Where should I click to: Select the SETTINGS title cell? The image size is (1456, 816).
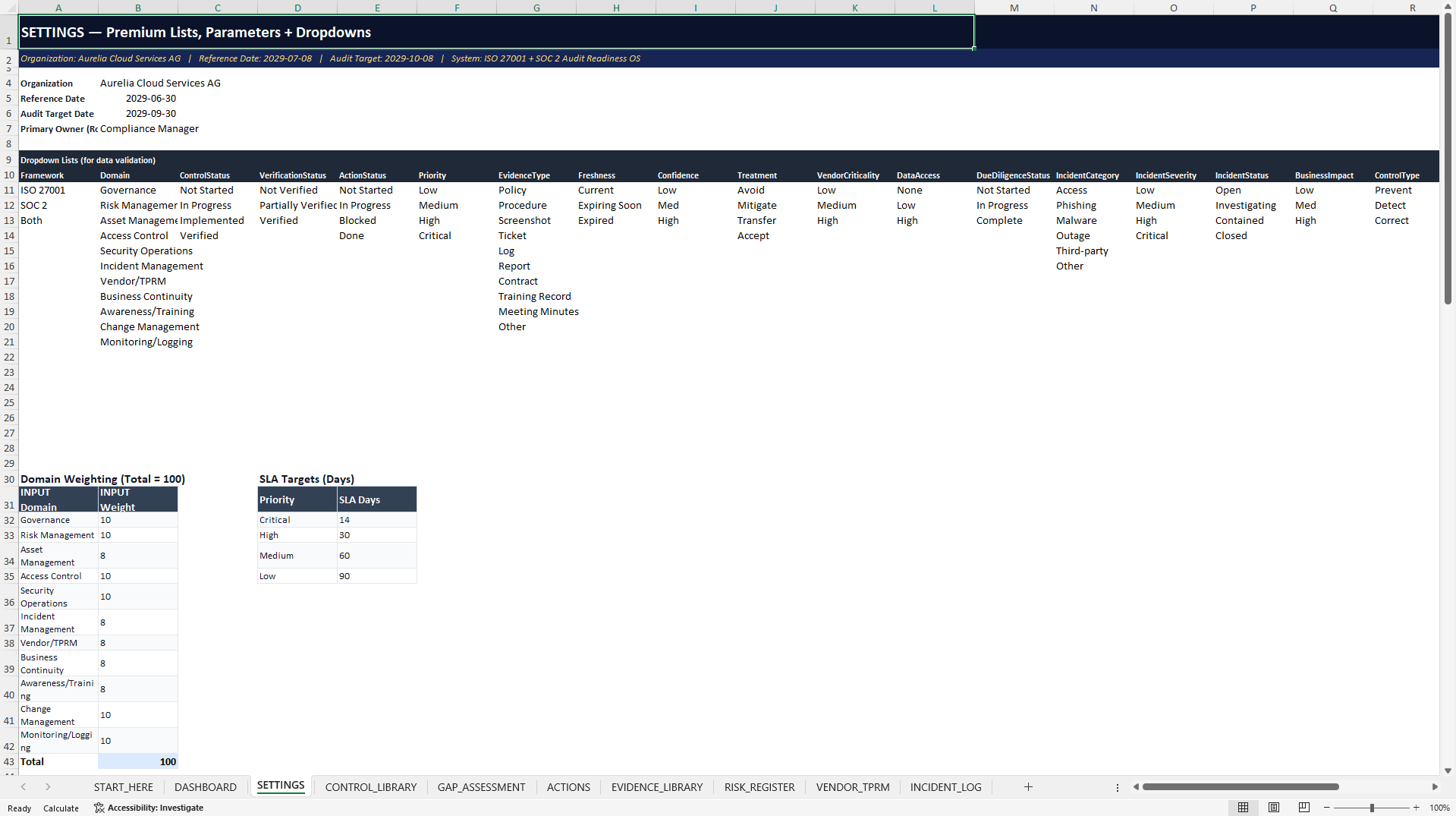click(x=496, y=32)
